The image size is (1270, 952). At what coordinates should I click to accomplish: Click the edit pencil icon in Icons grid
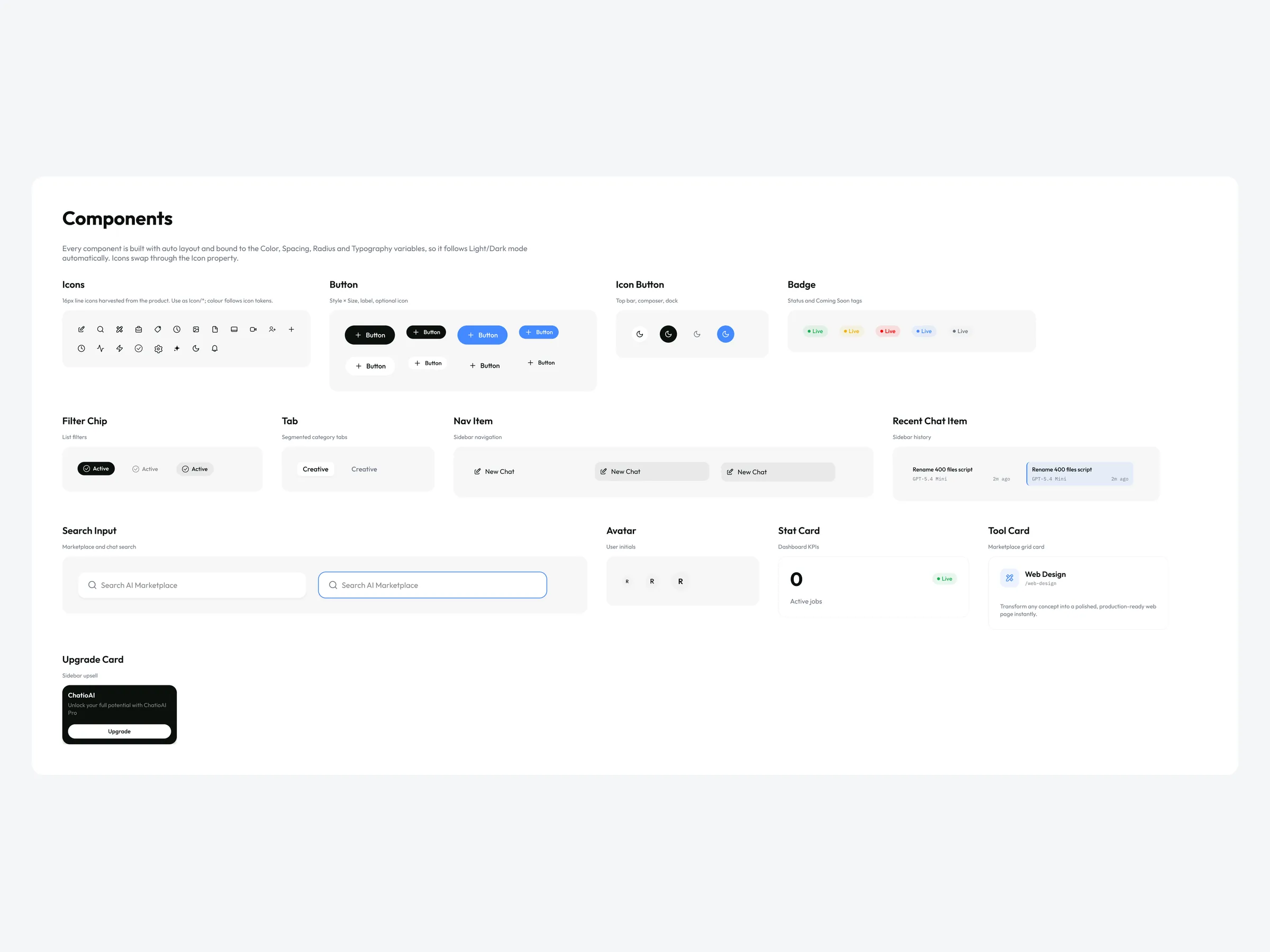pos(81,329)
